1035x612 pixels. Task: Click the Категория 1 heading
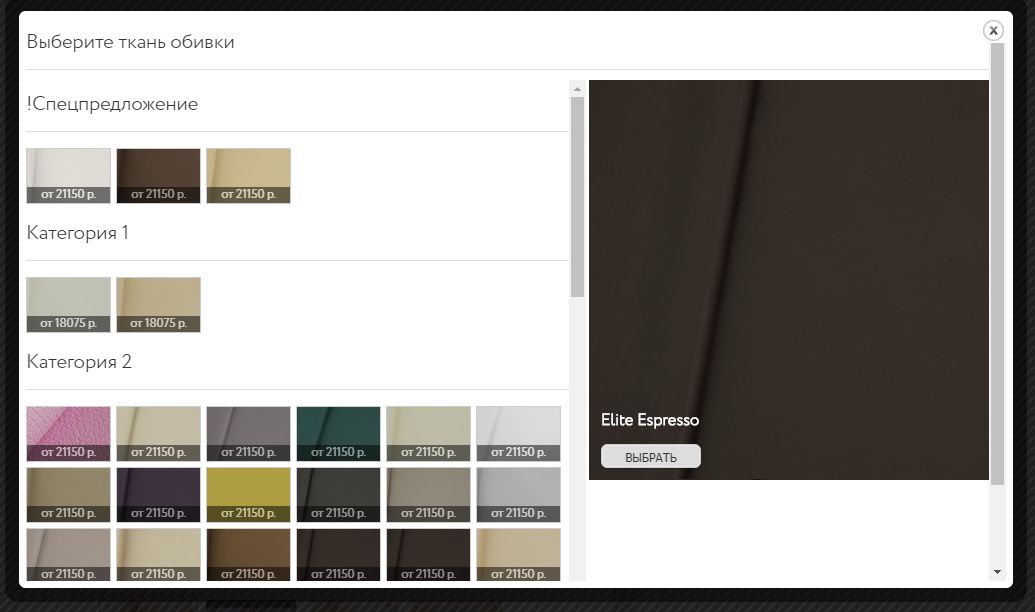tap(77, 233)
